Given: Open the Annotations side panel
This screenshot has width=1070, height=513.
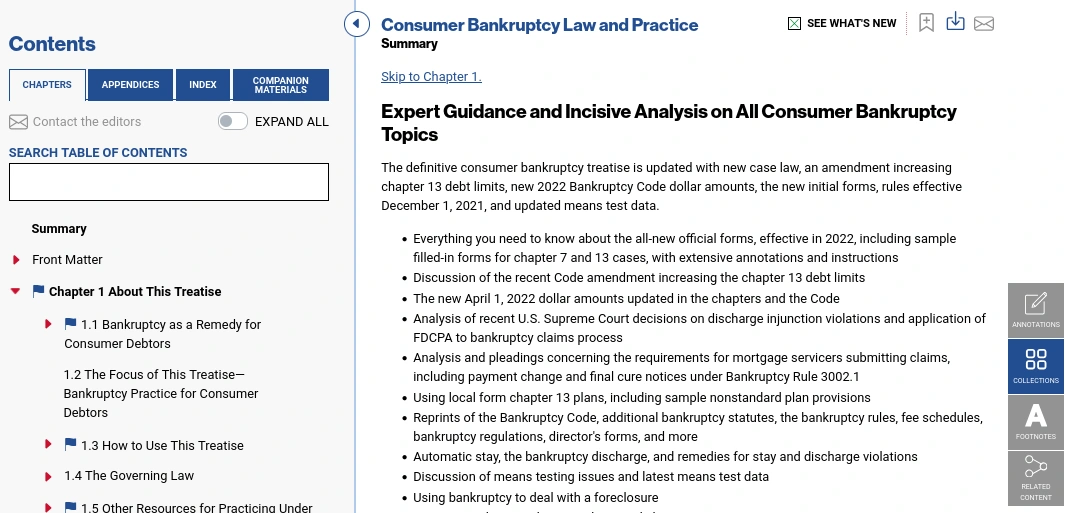Looking at the screenshot, I should pos(1036,310).
